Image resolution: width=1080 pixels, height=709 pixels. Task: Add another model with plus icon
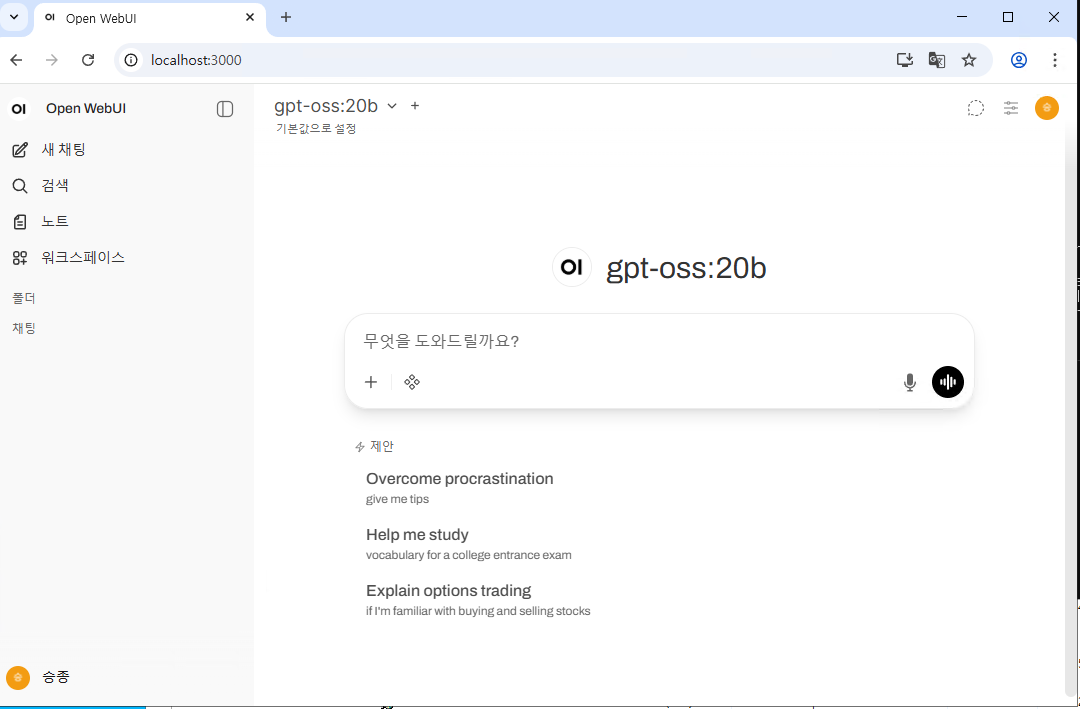(415, 105)
